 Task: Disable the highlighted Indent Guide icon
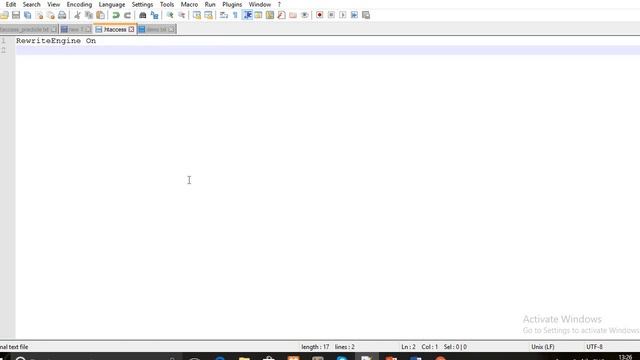click(247, 15)
